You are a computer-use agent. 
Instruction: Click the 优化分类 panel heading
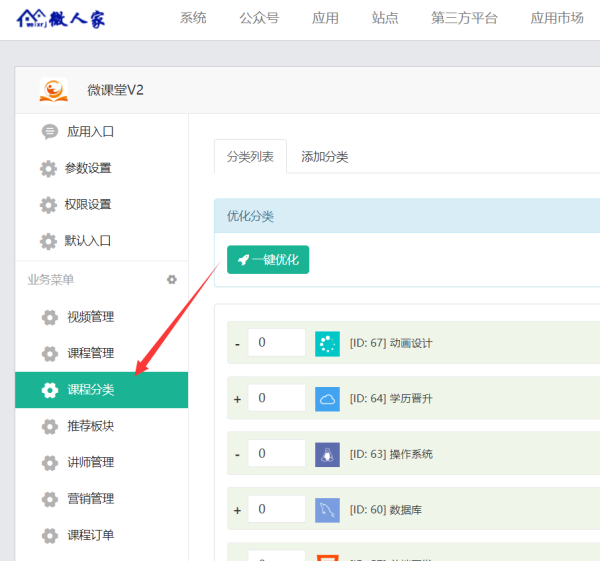tap(250, 216)
